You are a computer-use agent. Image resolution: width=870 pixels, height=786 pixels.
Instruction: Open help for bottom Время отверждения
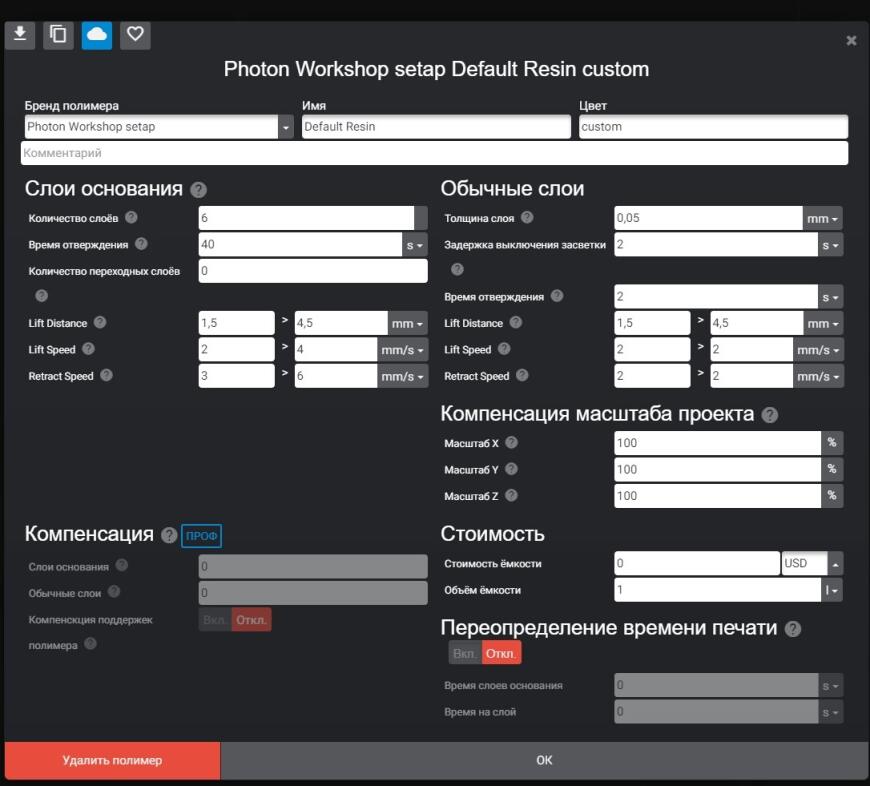141,244
